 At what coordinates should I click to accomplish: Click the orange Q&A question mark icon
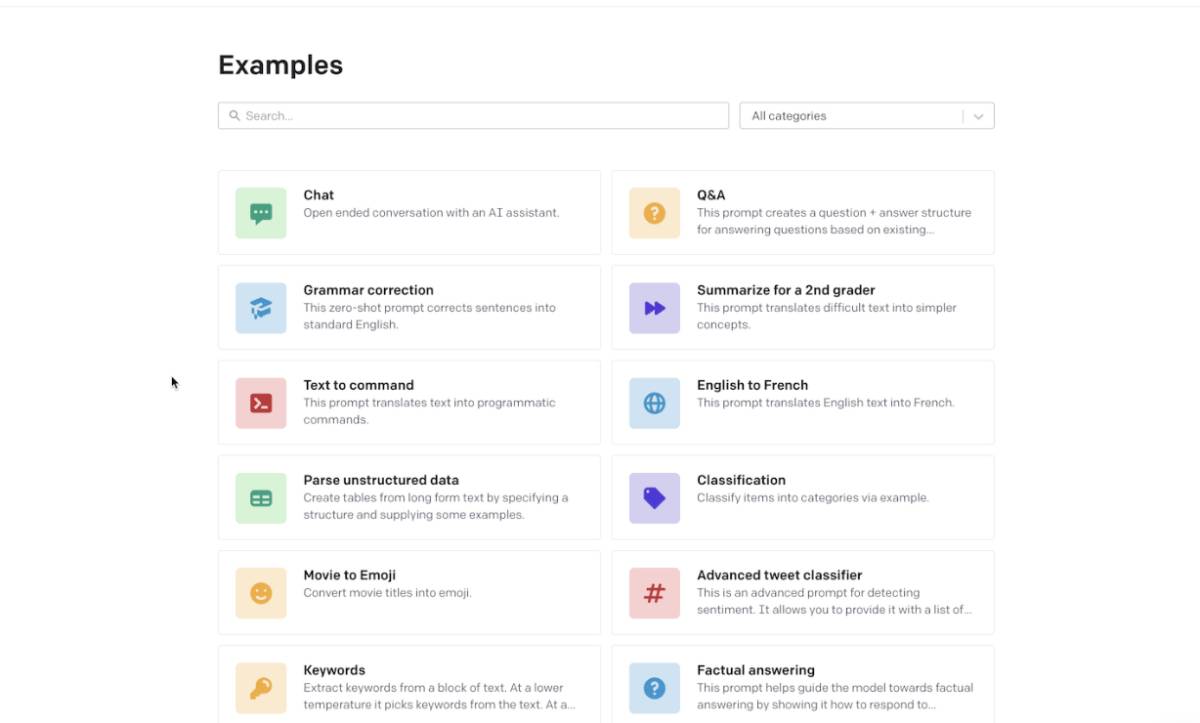pos(654,213)
